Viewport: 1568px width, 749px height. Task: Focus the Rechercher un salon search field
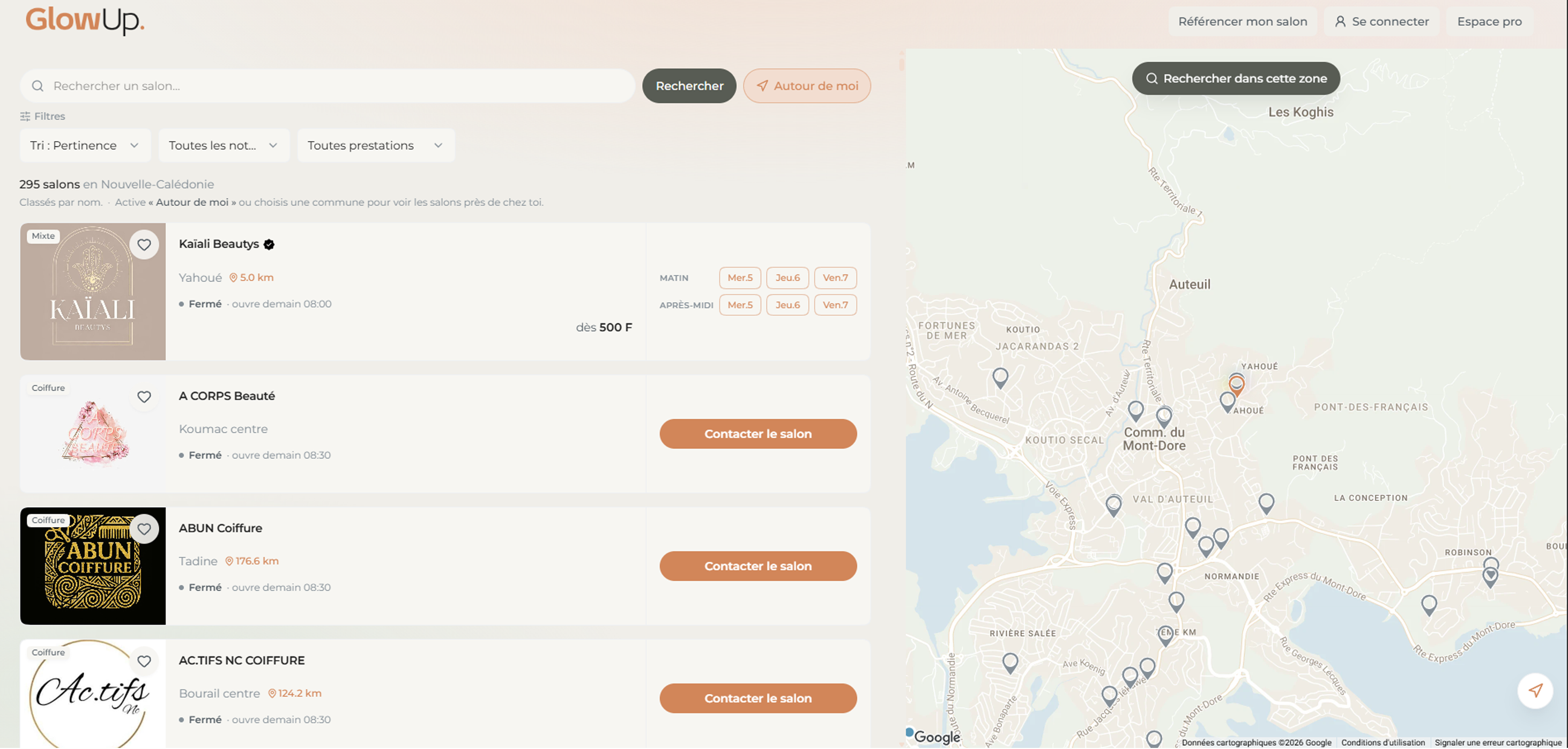point(328,86)
